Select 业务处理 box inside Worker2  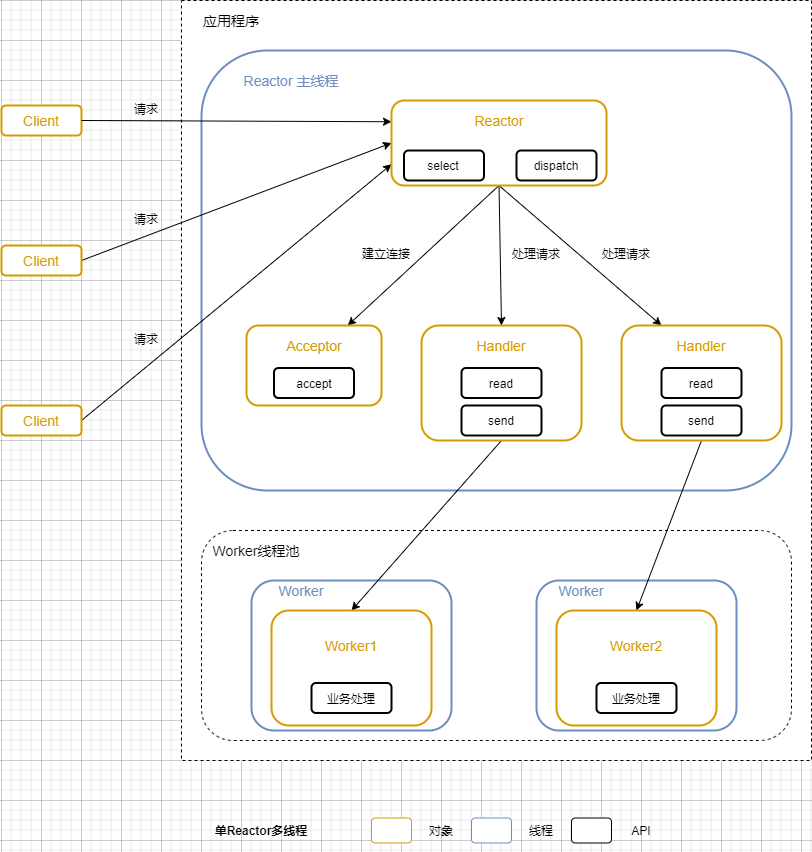click(636, 698)
